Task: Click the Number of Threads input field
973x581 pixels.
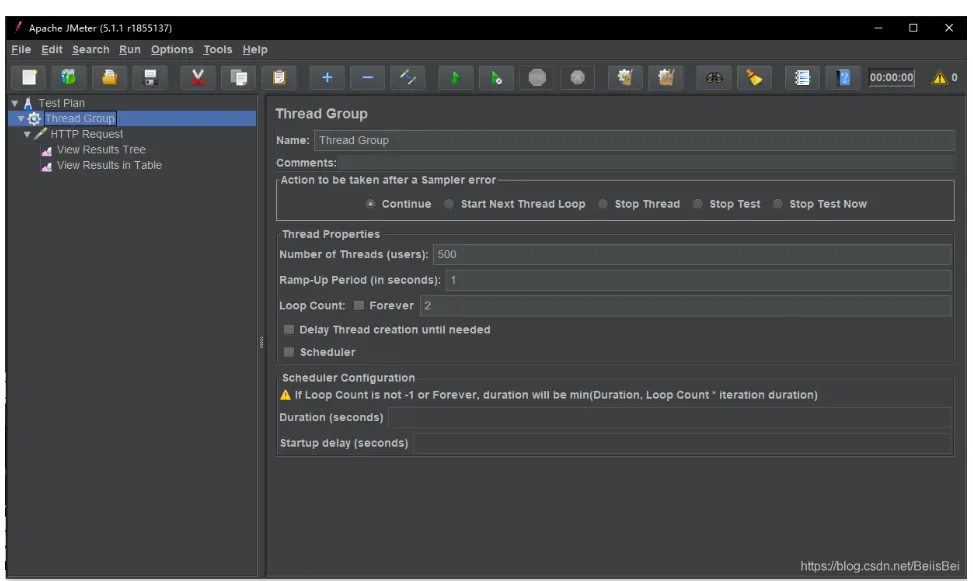Action: 690,255
